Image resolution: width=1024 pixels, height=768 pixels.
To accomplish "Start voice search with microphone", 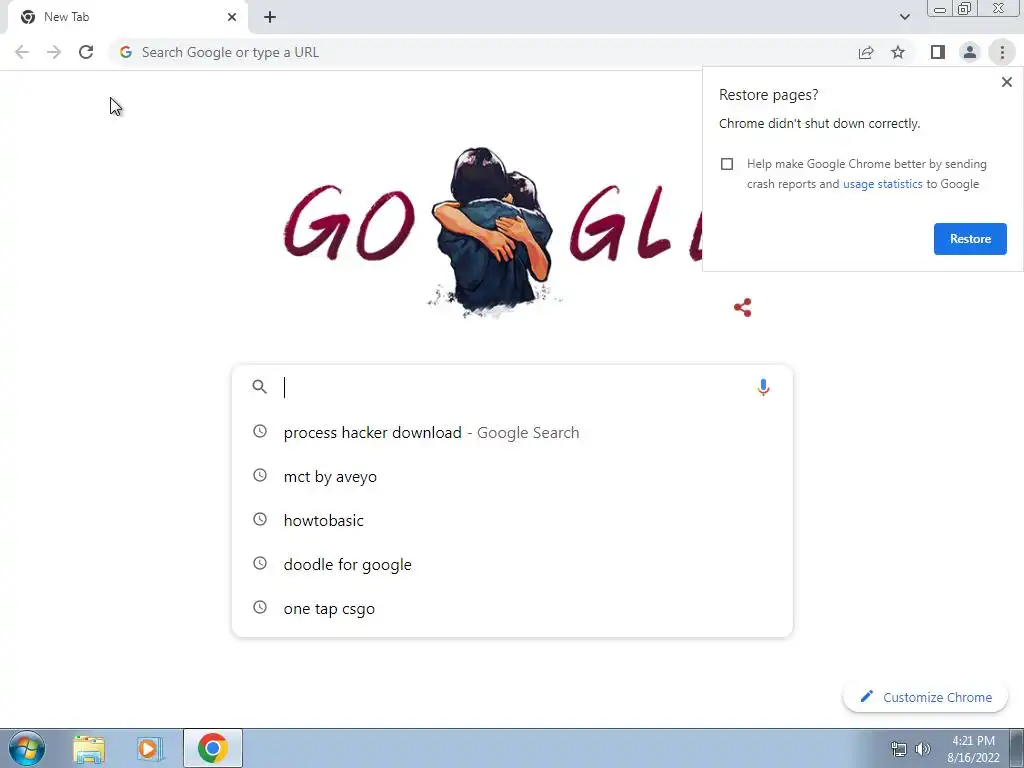I will 763,387.
